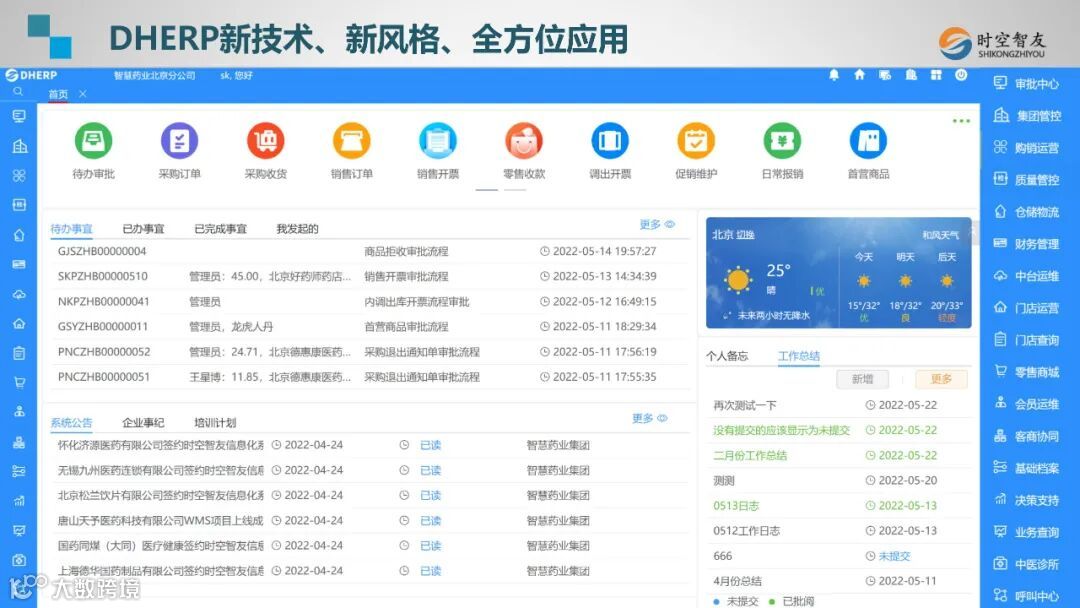Click the 客商协同 icon
The height and width of the screenshot is (608, 1080).
tap(1000, 436)
